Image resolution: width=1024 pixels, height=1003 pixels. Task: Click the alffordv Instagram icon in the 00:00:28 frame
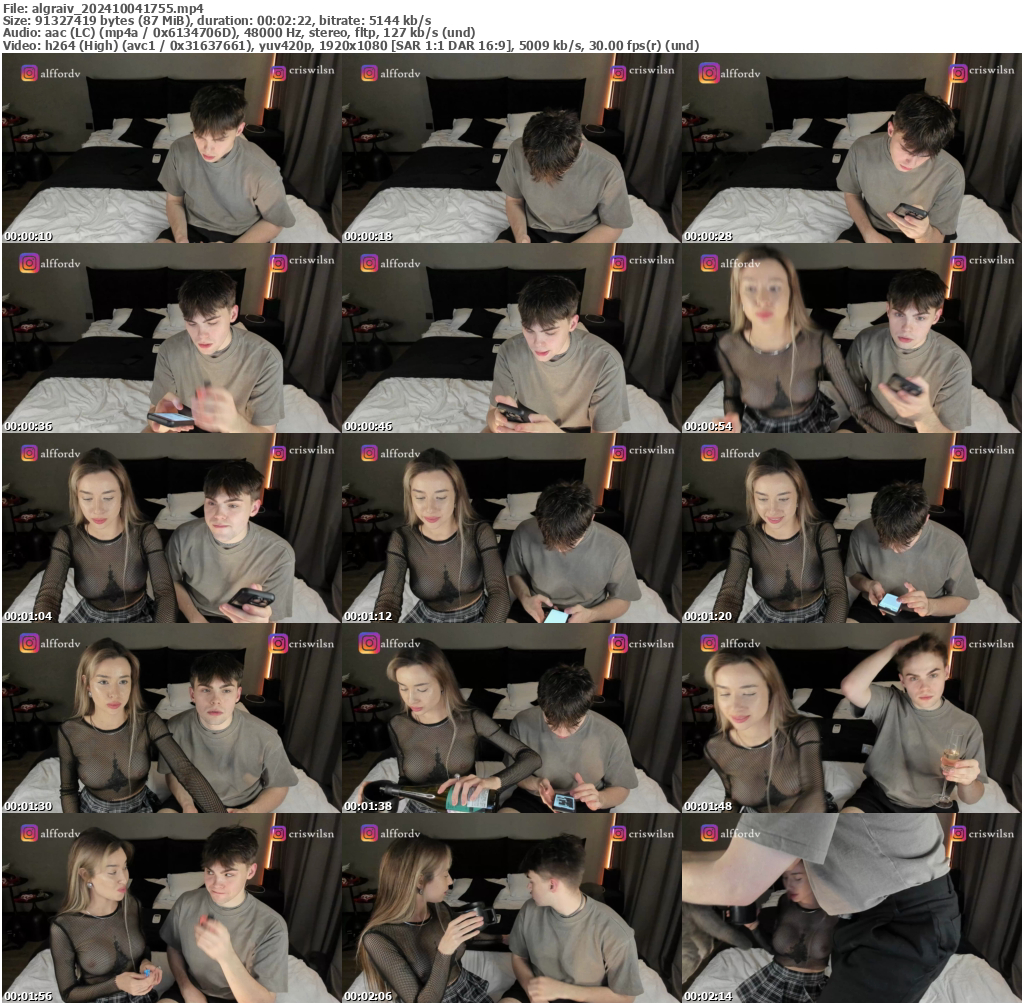pos(709,72)
